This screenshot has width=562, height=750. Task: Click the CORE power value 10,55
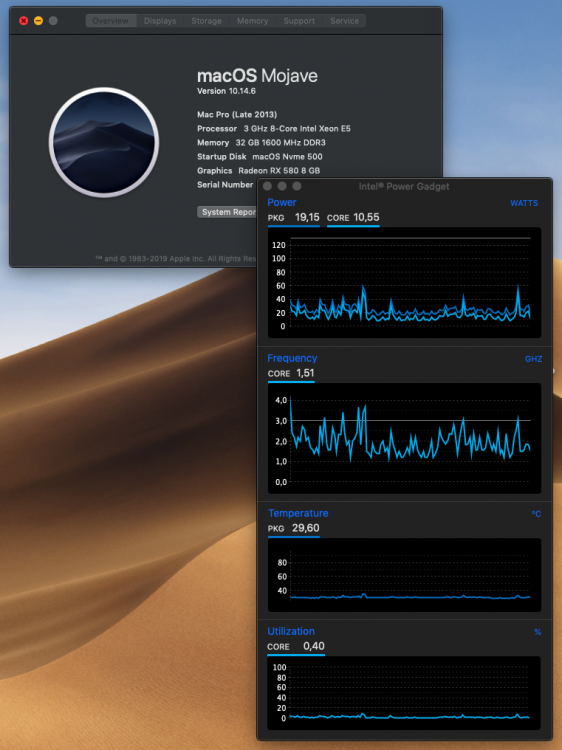click(x=366, y=218)
